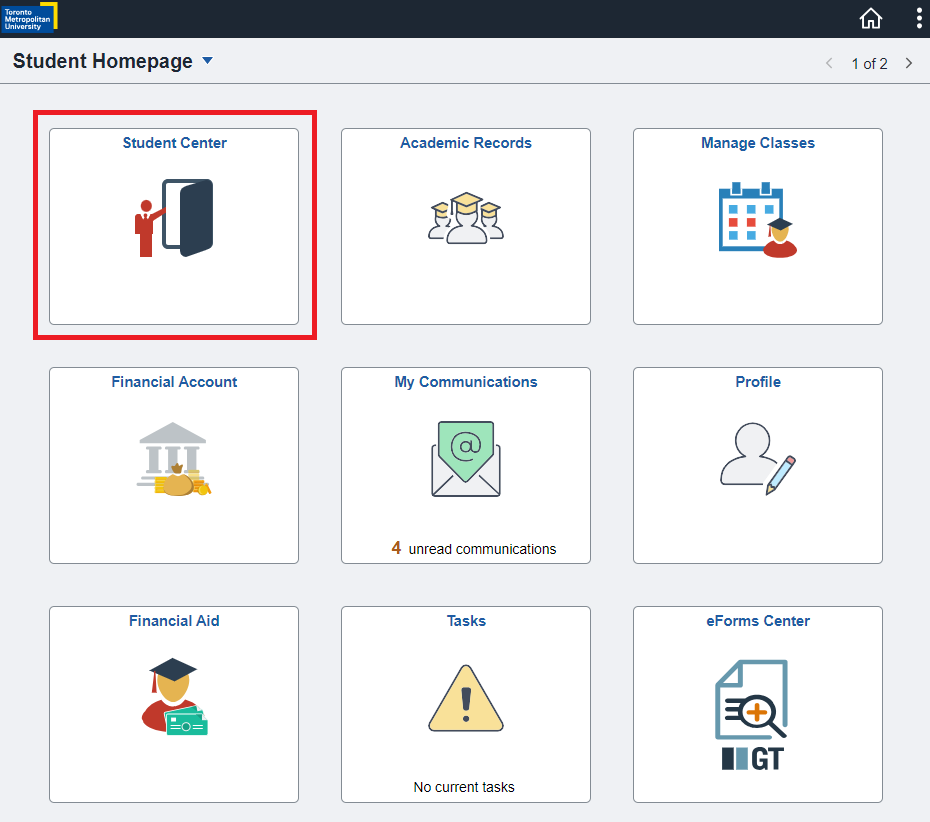Click the Manage Classes tile title
The height and width of the screenshot is (822, 930).
pyautogui.click(x=757, y=143)
